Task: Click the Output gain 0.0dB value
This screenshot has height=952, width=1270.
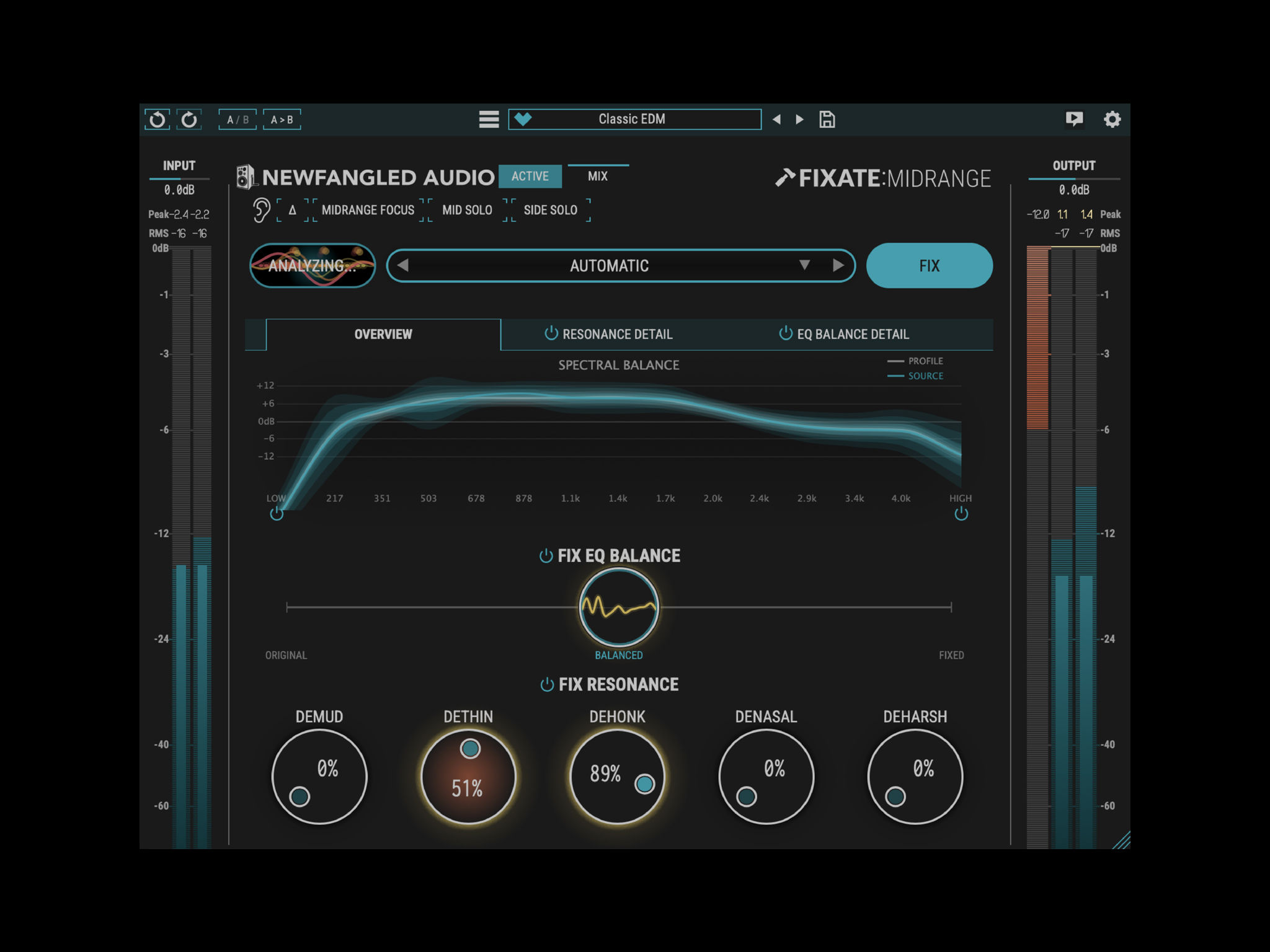Action: click(1074, 190)
